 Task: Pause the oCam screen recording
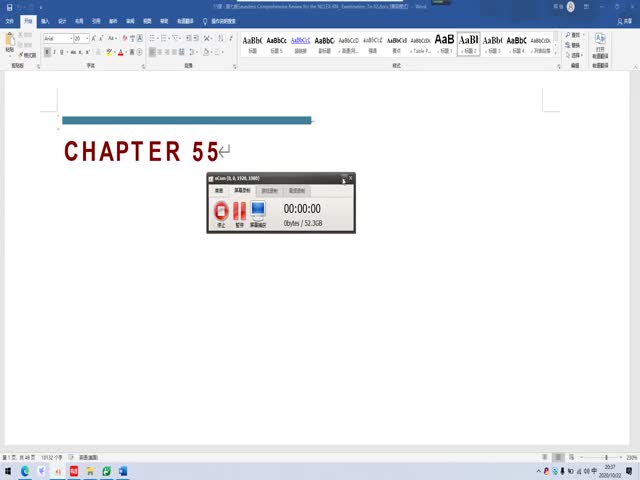click(239, 210)
